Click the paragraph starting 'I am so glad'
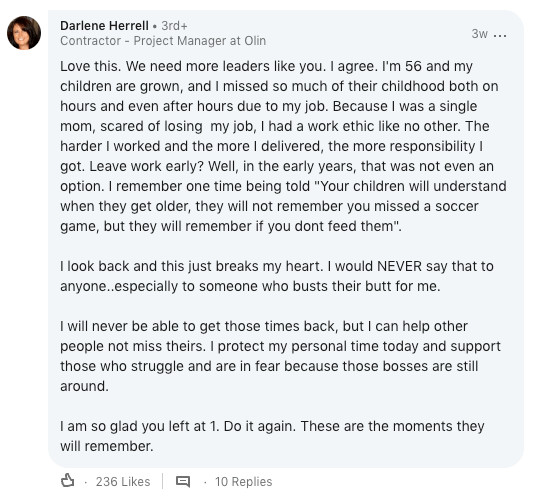Screen dimensions: 534x499 click(x=272, y=436)
